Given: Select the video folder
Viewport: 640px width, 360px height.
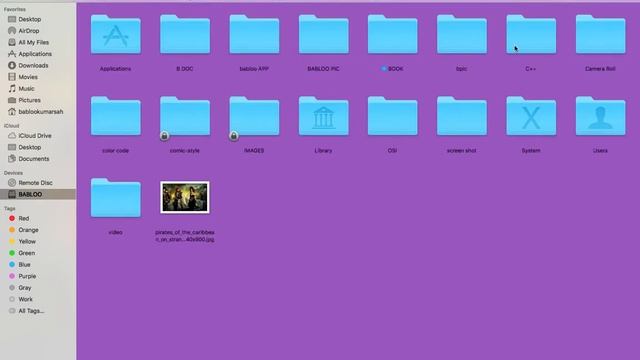Looking at the screenshot, I should [116, 198].
